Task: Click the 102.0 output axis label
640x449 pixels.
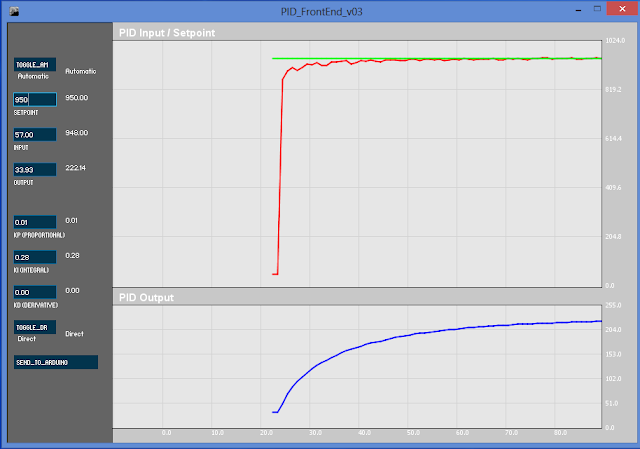Action: (613, 379)
